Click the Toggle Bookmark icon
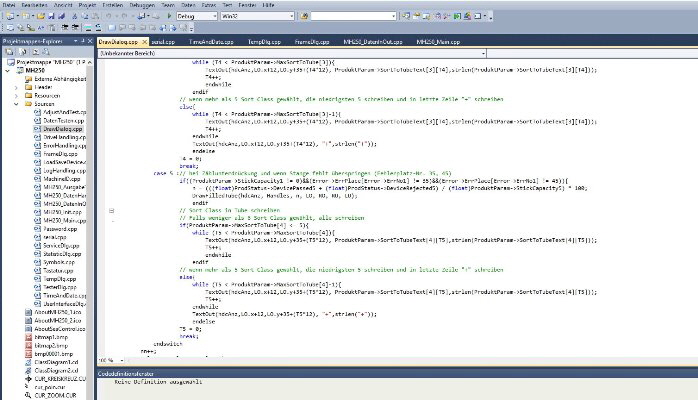This screenshot has height=400, width=698. [112, 28]
